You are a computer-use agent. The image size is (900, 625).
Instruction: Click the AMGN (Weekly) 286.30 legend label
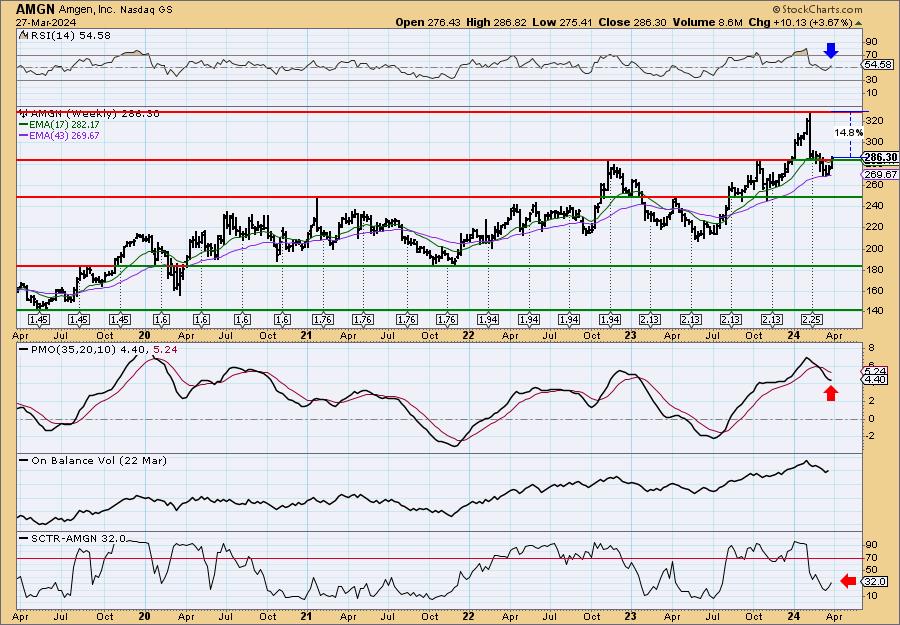point(89,114)
